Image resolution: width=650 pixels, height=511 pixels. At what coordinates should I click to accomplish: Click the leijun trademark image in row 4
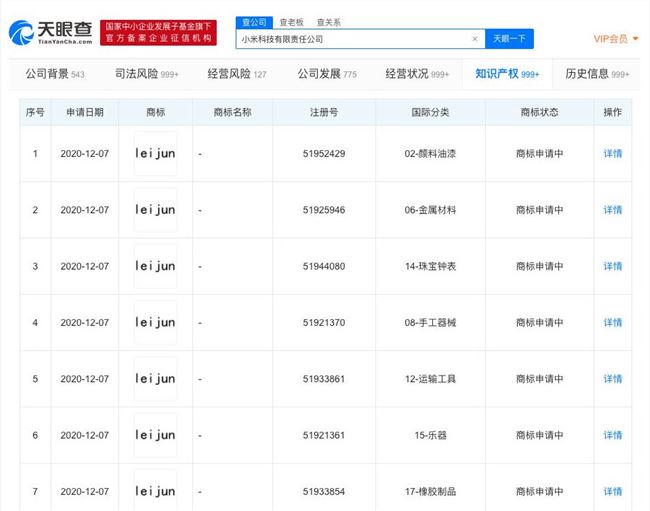155,323
